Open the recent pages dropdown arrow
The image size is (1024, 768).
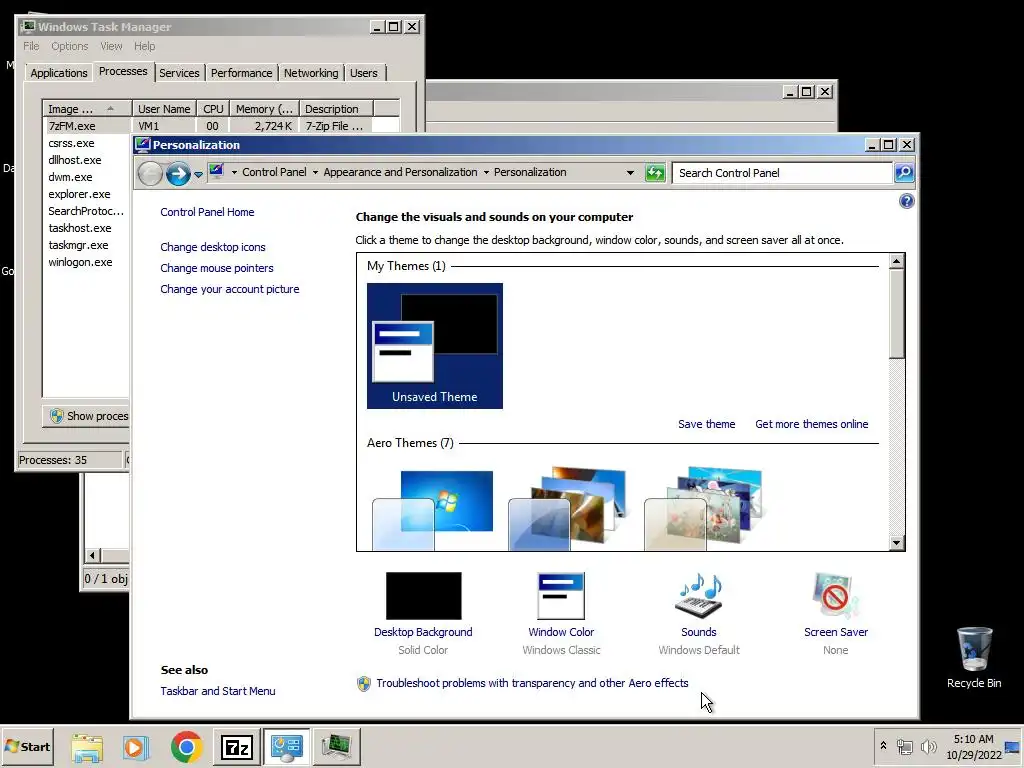point(198,174)
